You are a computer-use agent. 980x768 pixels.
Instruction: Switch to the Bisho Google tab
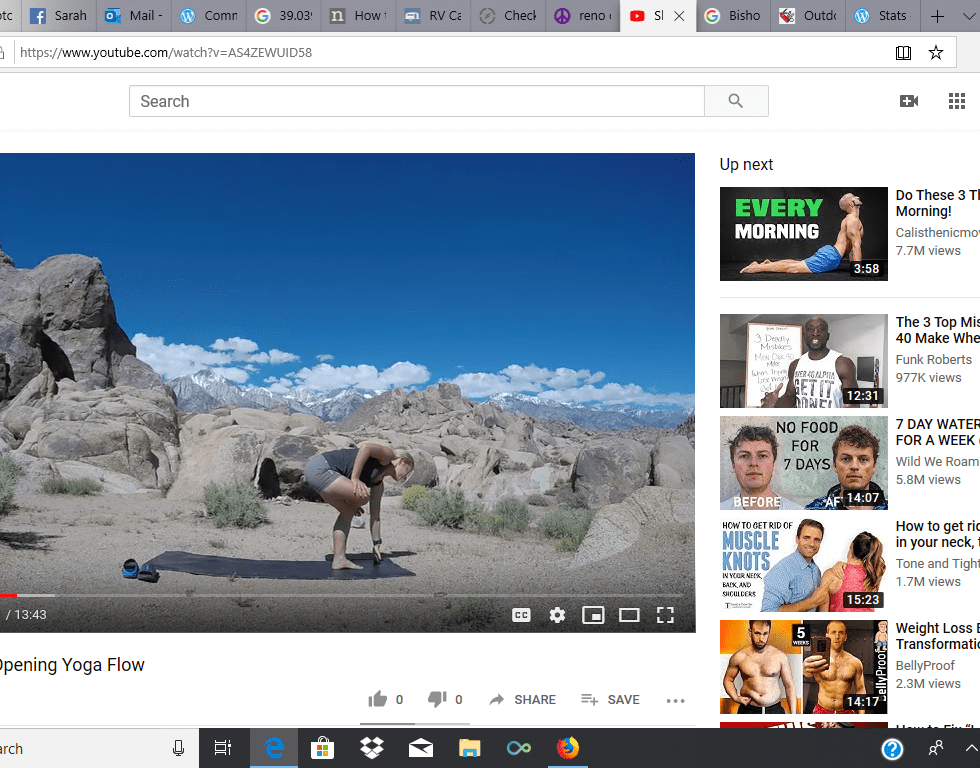[734, 16]
